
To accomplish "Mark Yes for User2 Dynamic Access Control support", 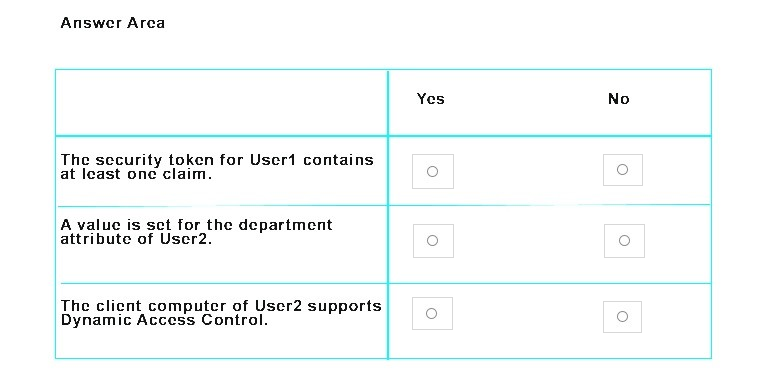I will [432, 313].
